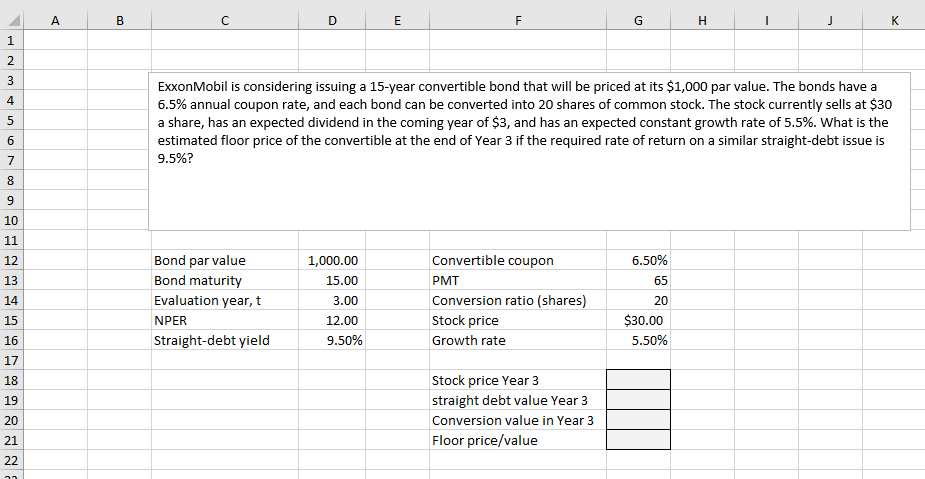Select column E header
Screen dimensions: 925x479
pos(397,21)
